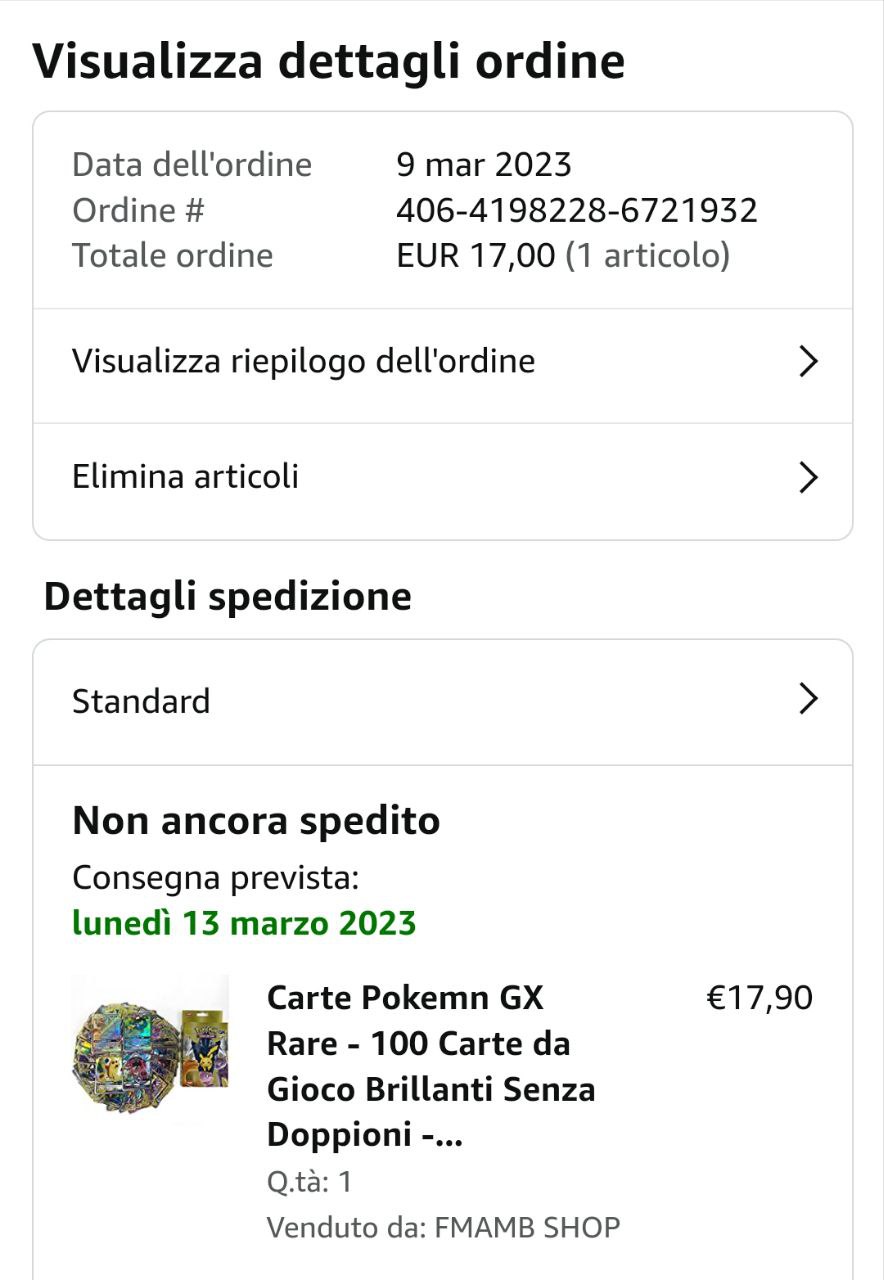Click the chevron beside Elimina articoli
884x1280 pixels.
tap(808, 478)
